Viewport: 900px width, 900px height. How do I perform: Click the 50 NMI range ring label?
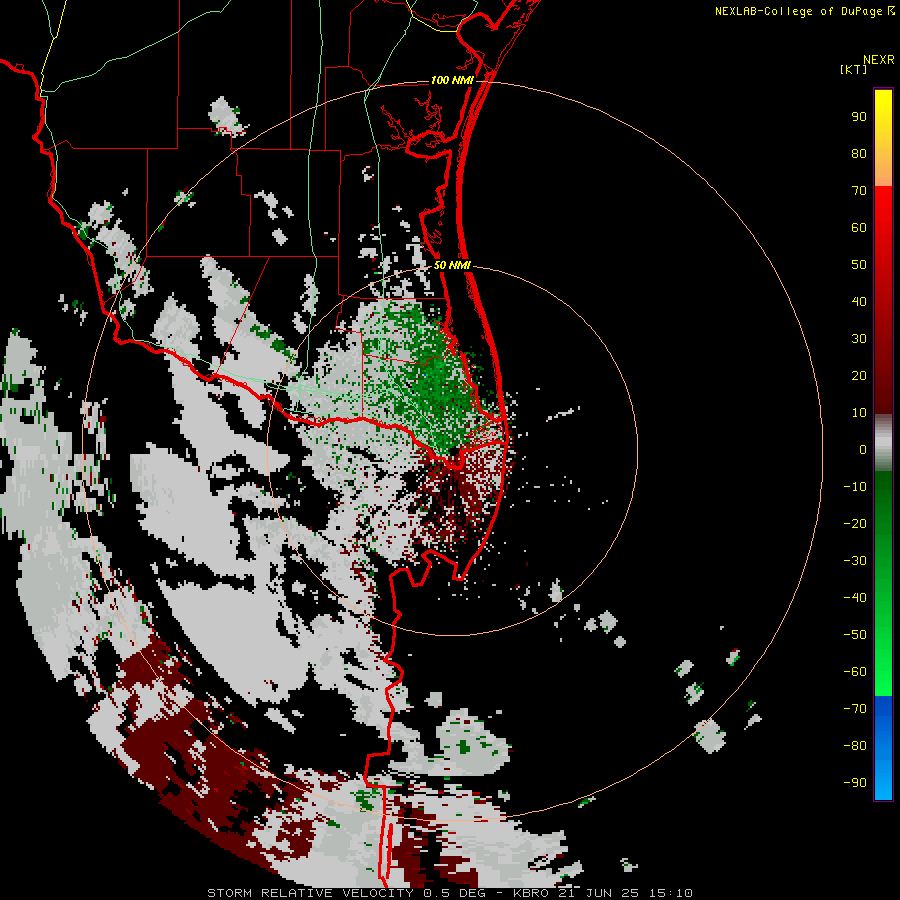(x=452, y=265)
